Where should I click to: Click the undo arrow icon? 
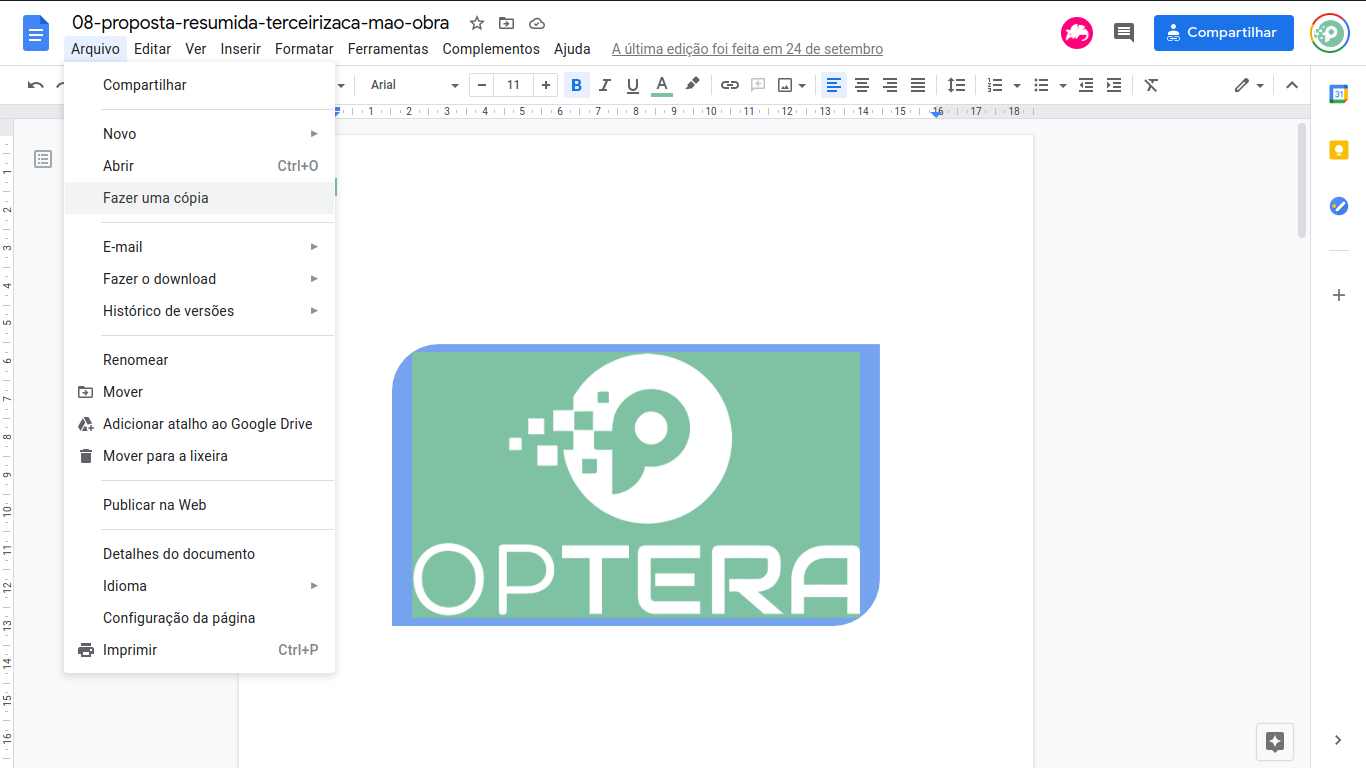pyautogui.click(x=36, y=85)
